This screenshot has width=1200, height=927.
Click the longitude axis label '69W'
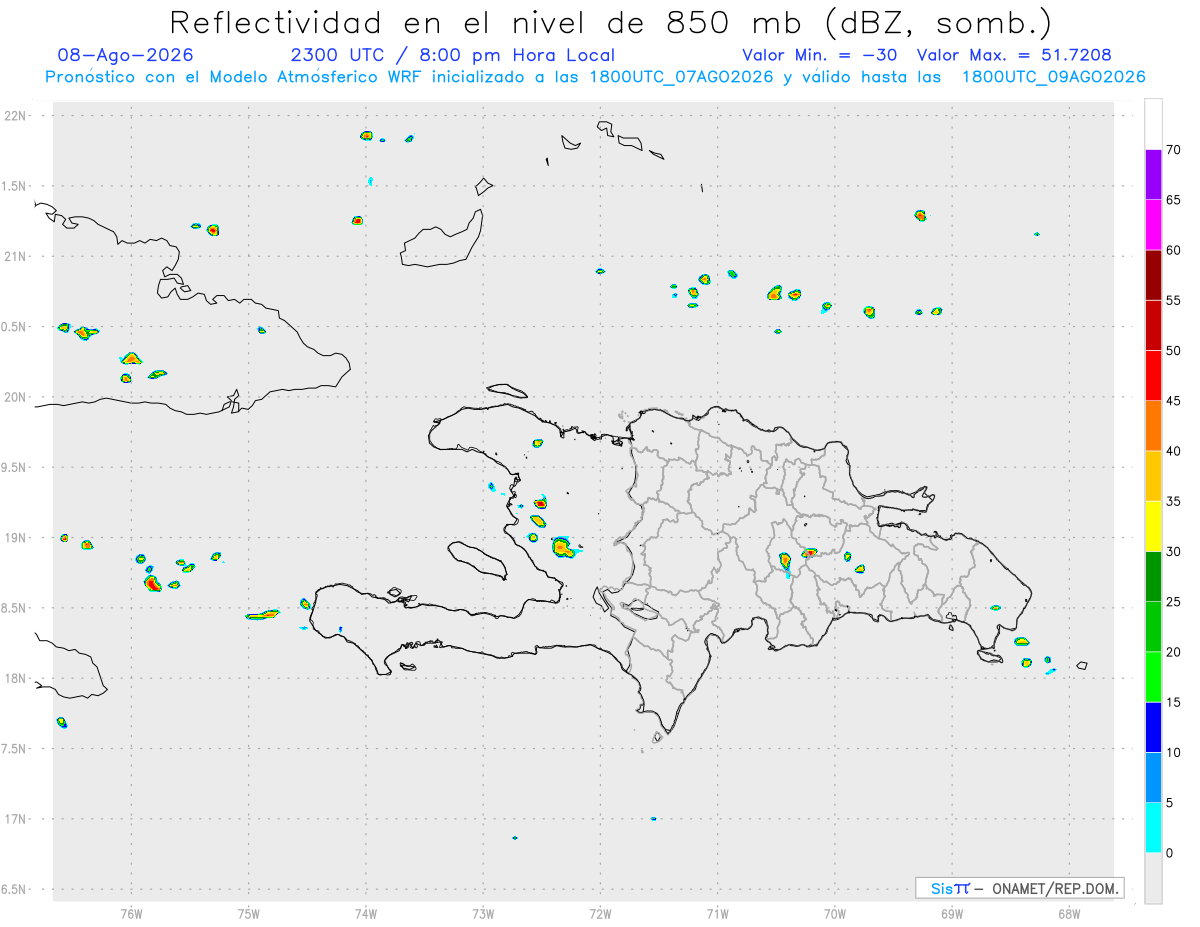tap(952, 913)
